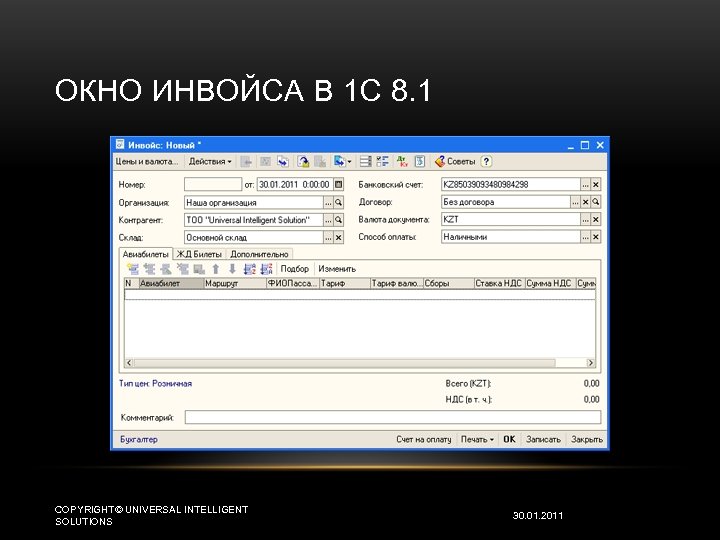Screen dimensions: 720x540
Task: Click the Авиабилет column header
Action: tap(171, 283)
